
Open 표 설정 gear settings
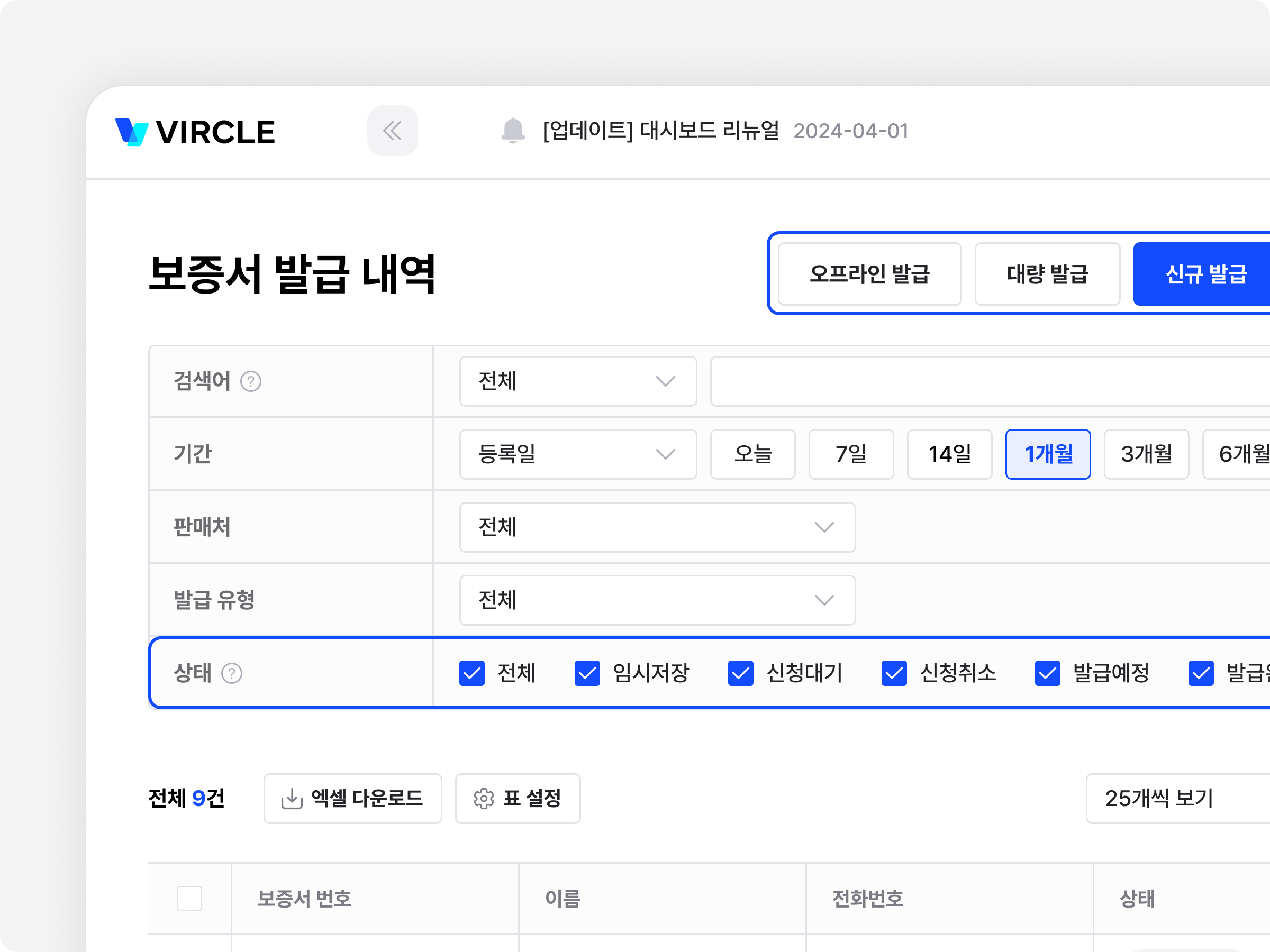click(x=518, y=798)
